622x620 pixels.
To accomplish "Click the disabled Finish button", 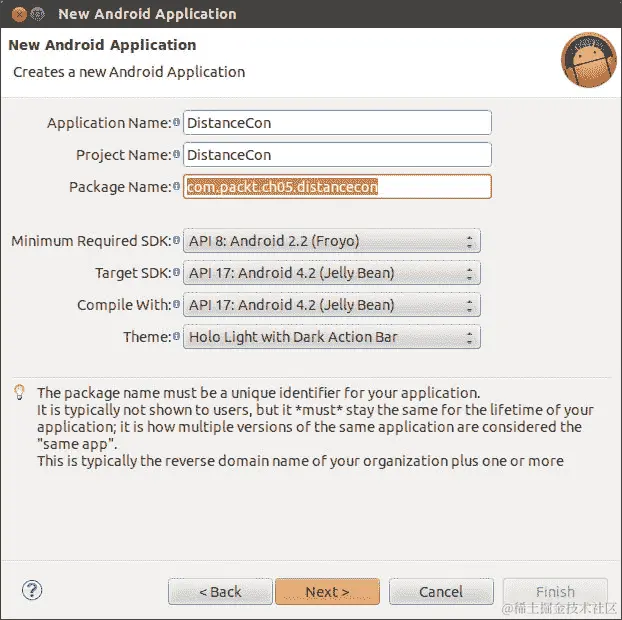I will tap(555, 591).
